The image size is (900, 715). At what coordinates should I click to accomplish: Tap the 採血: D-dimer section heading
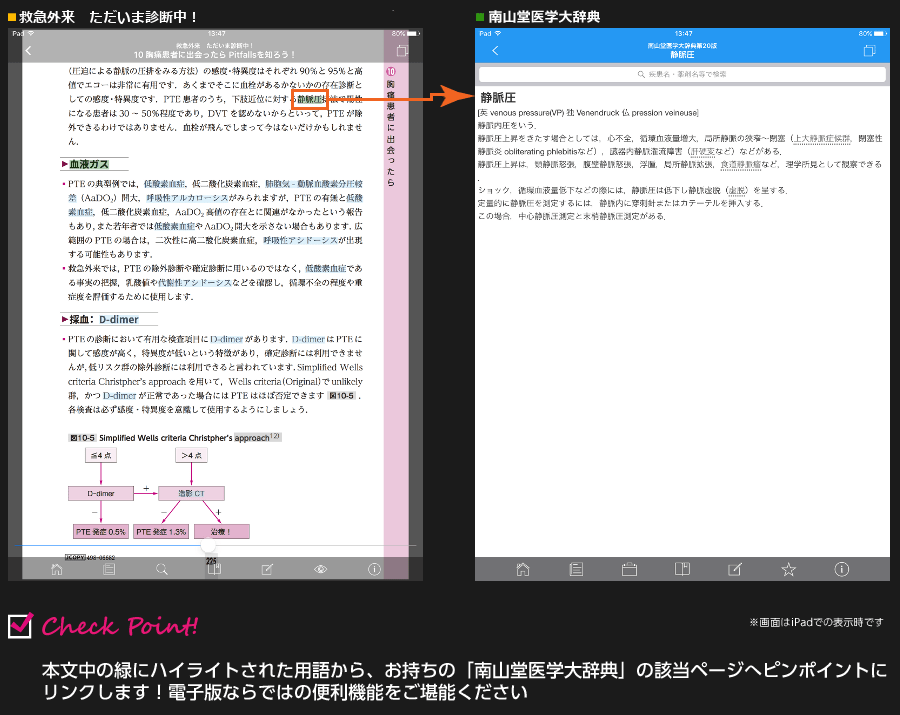coord(104,320)
